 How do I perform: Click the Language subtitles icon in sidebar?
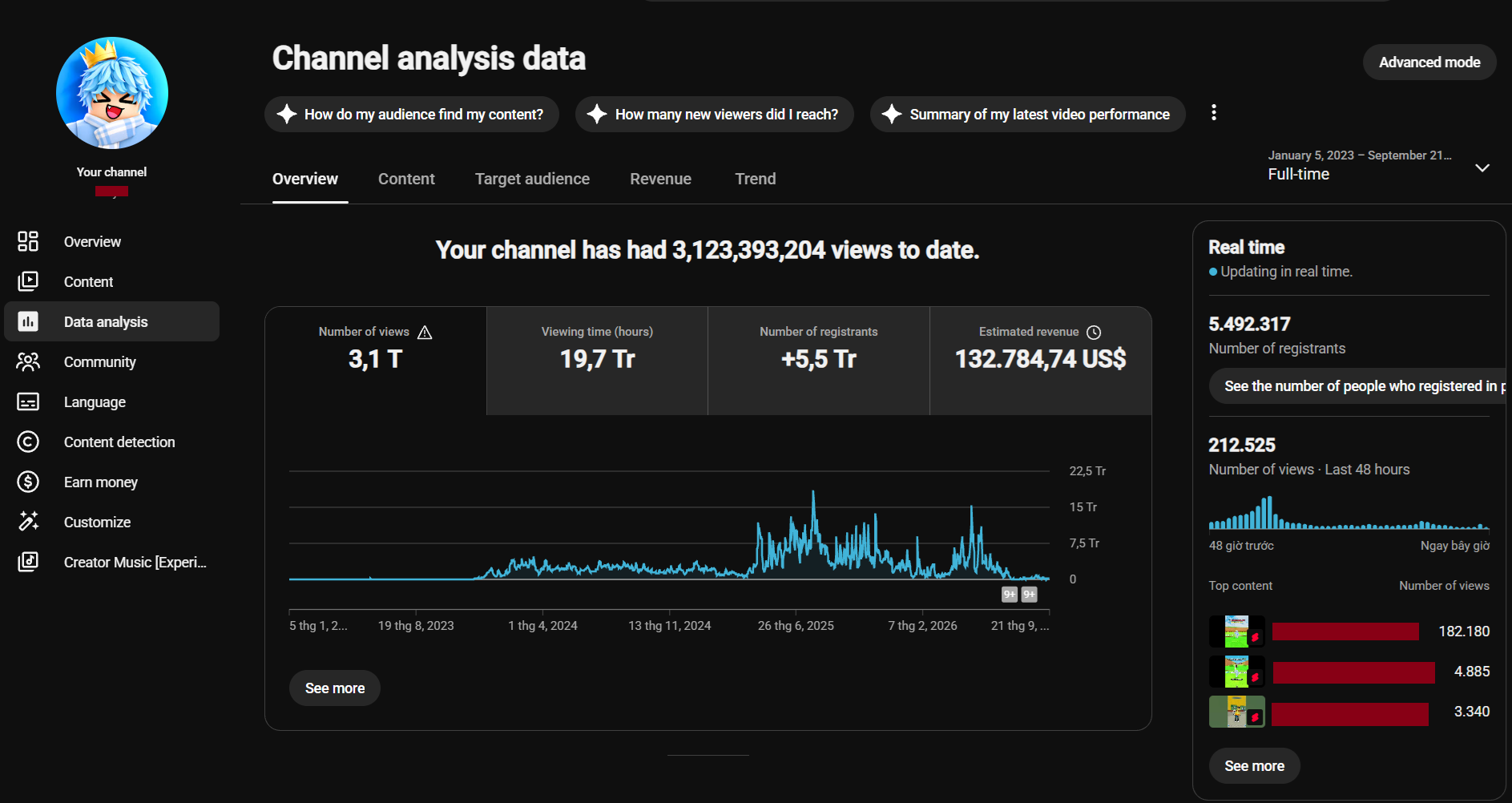tap(28, 401)
